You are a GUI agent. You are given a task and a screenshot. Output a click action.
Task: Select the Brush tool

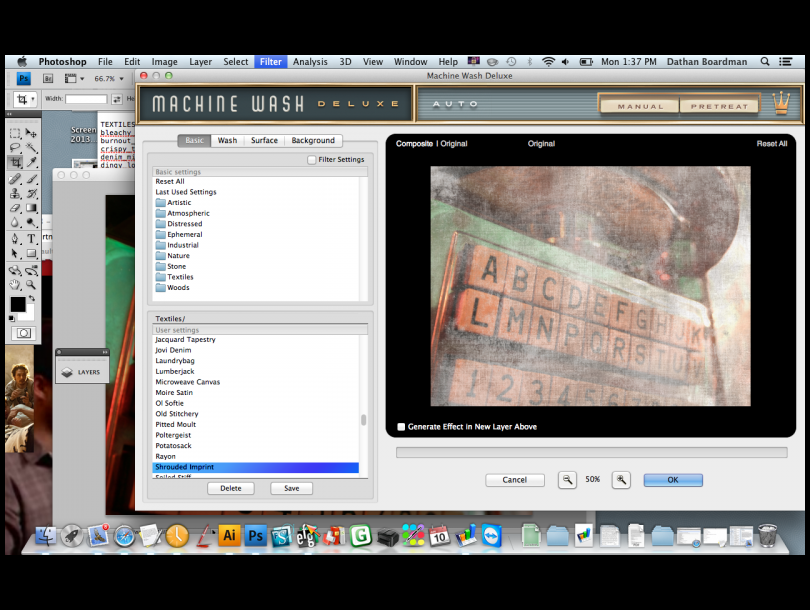(x=31, y=179)
